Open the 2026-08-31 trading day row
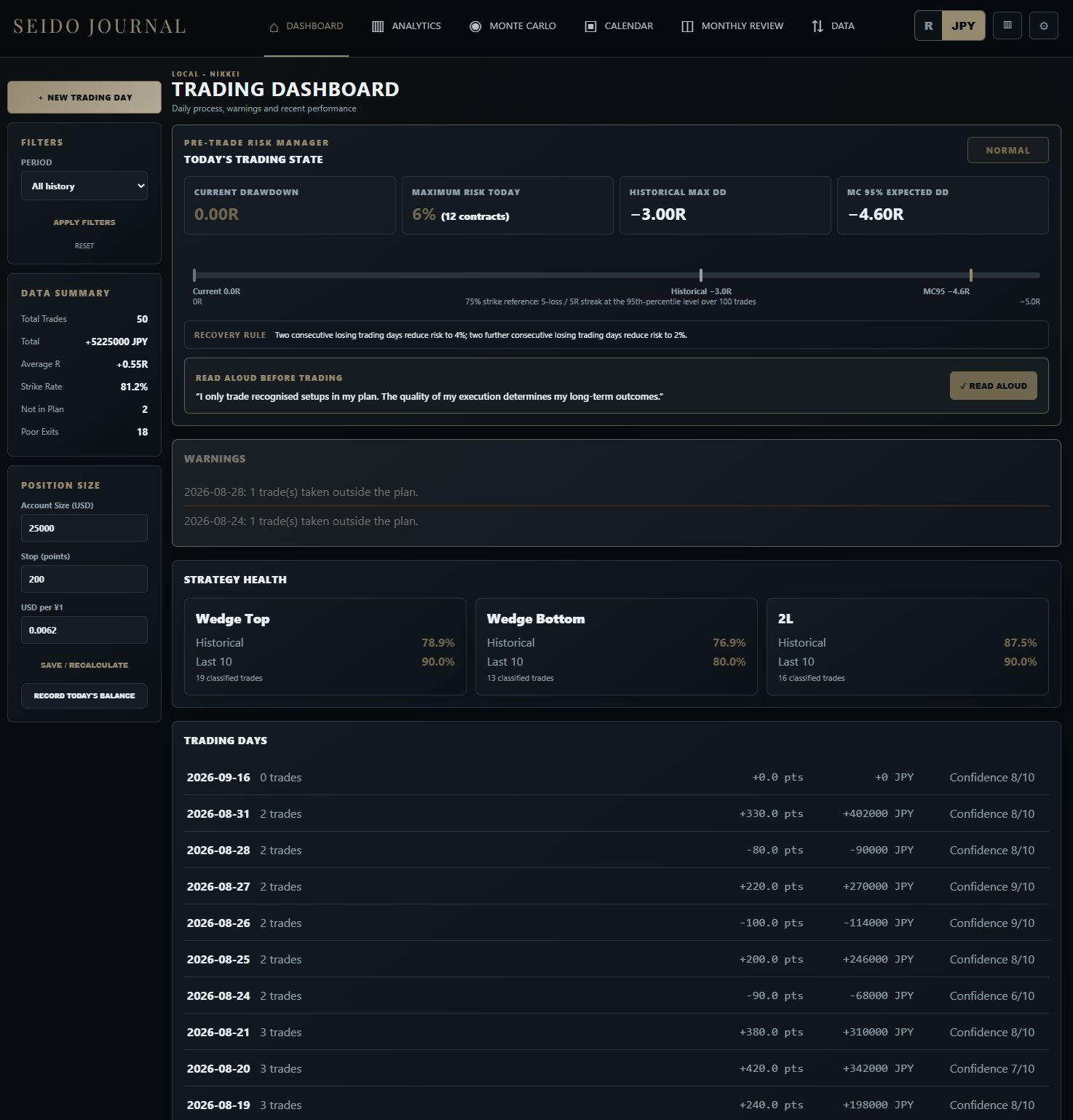The height and width of the screenshot is (1120, 1073). pyautogui.click(x=617, y=813)
